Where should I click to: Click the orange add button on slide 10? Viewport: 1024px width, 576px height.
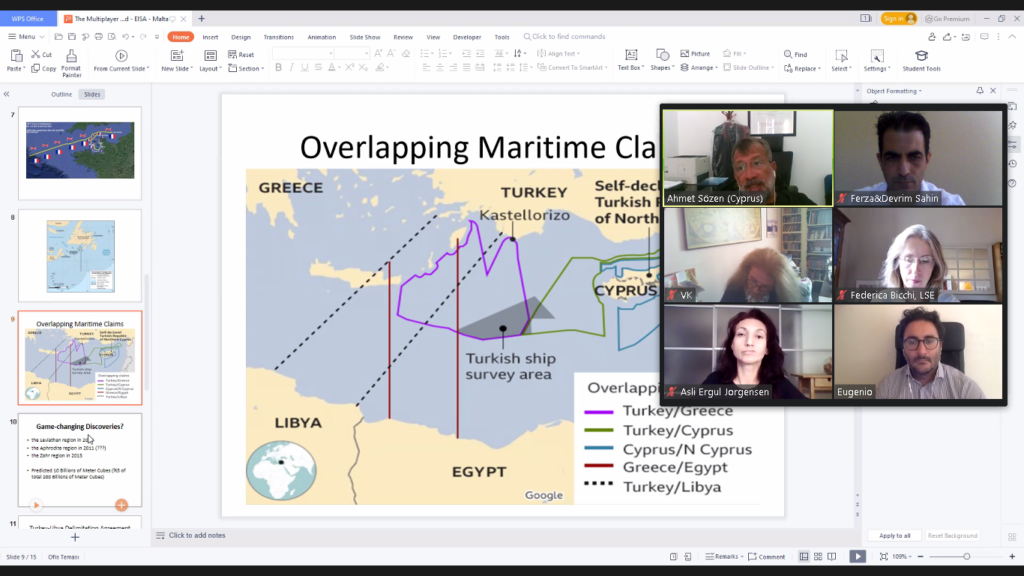click(x=121, y=505)
